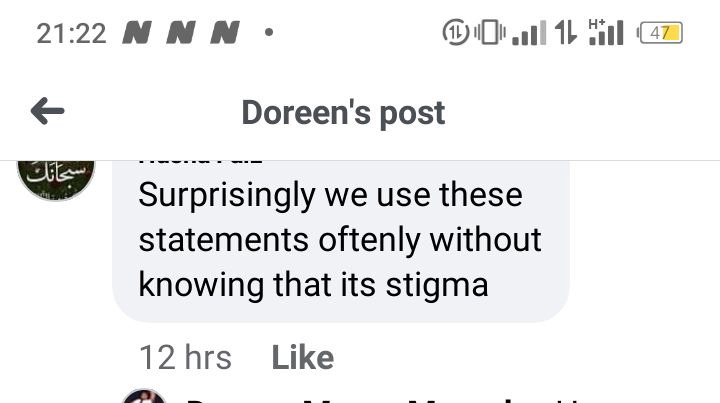Tap the first SIM signal bars
Image resolution: width=720 pixels, height=403 pixels.
[x=529, y=33]
